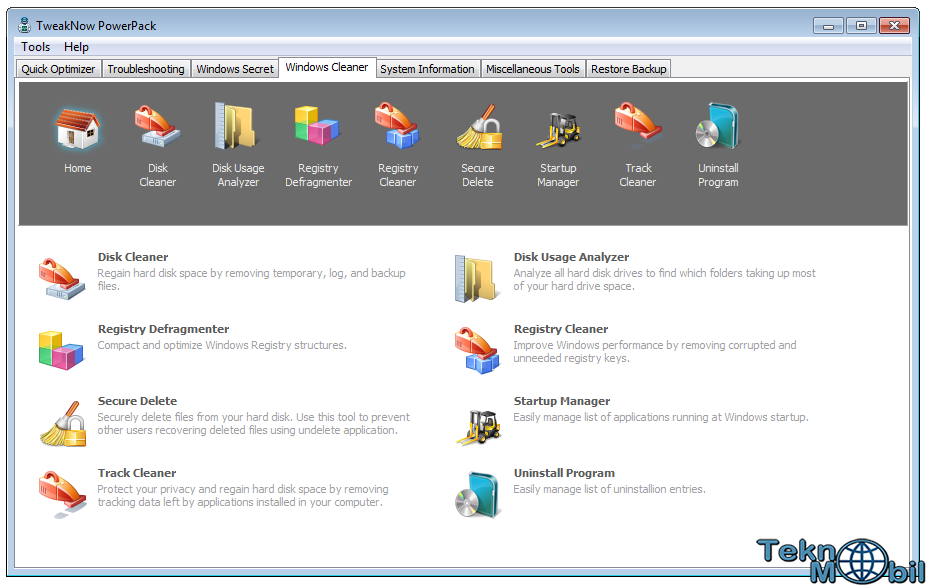This screenshot has height=585, width=926.
Task: Click the Registry Cleaner heading
Action: point(560,329)
